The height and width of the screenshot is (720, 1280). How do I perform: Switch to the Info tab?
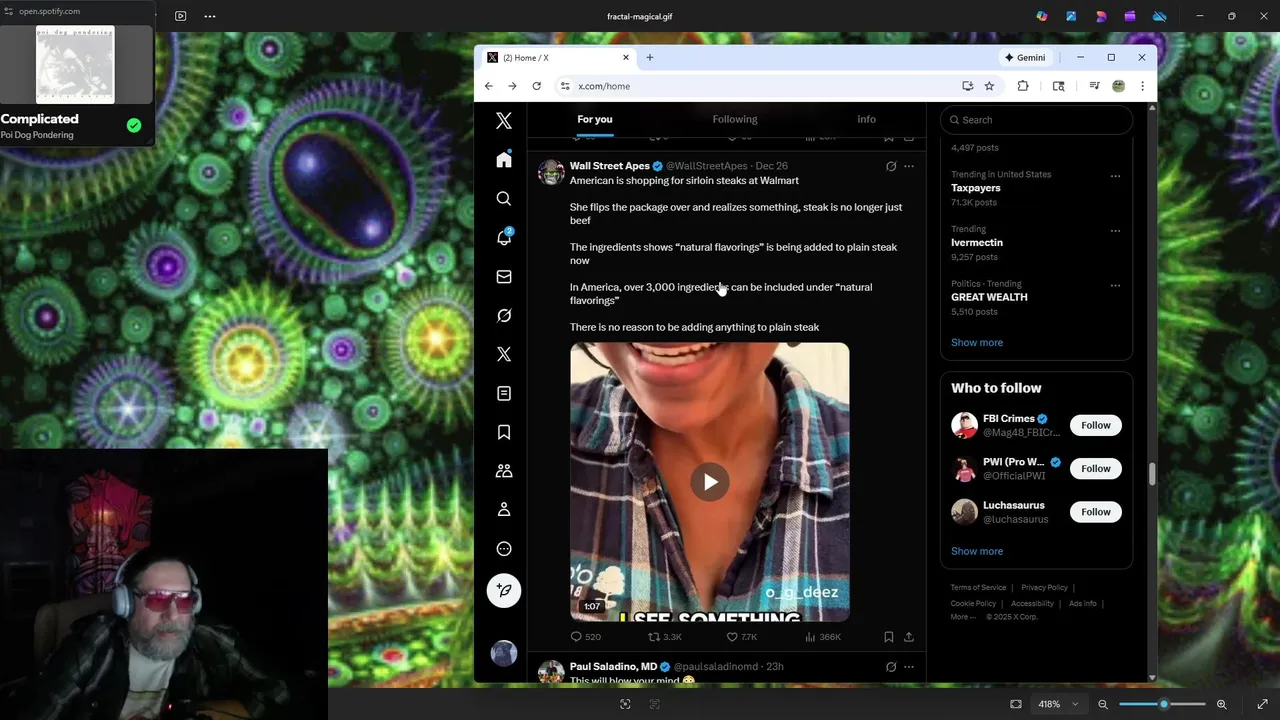click(x=866, y=119)
